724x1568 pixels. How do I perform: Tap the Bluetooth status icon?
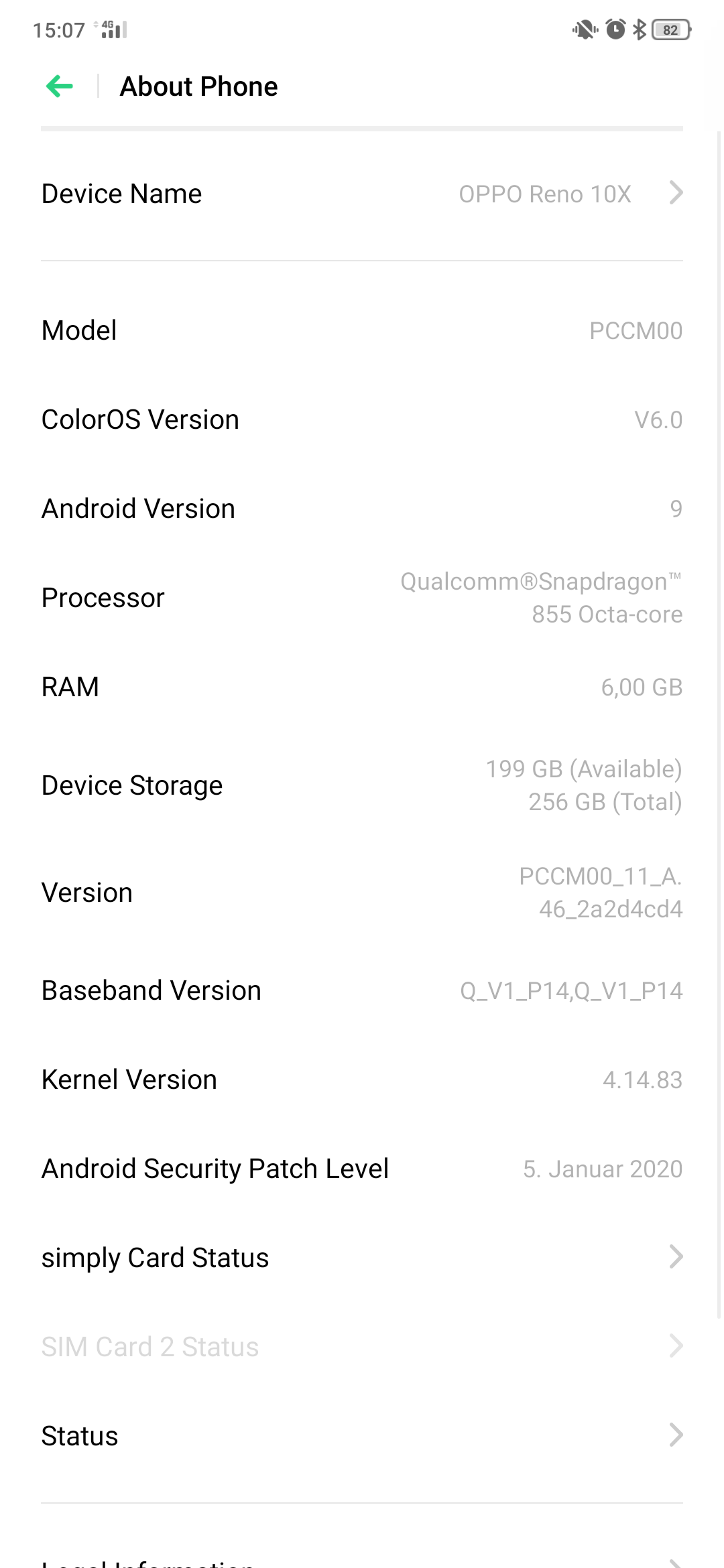pos(640,30)
